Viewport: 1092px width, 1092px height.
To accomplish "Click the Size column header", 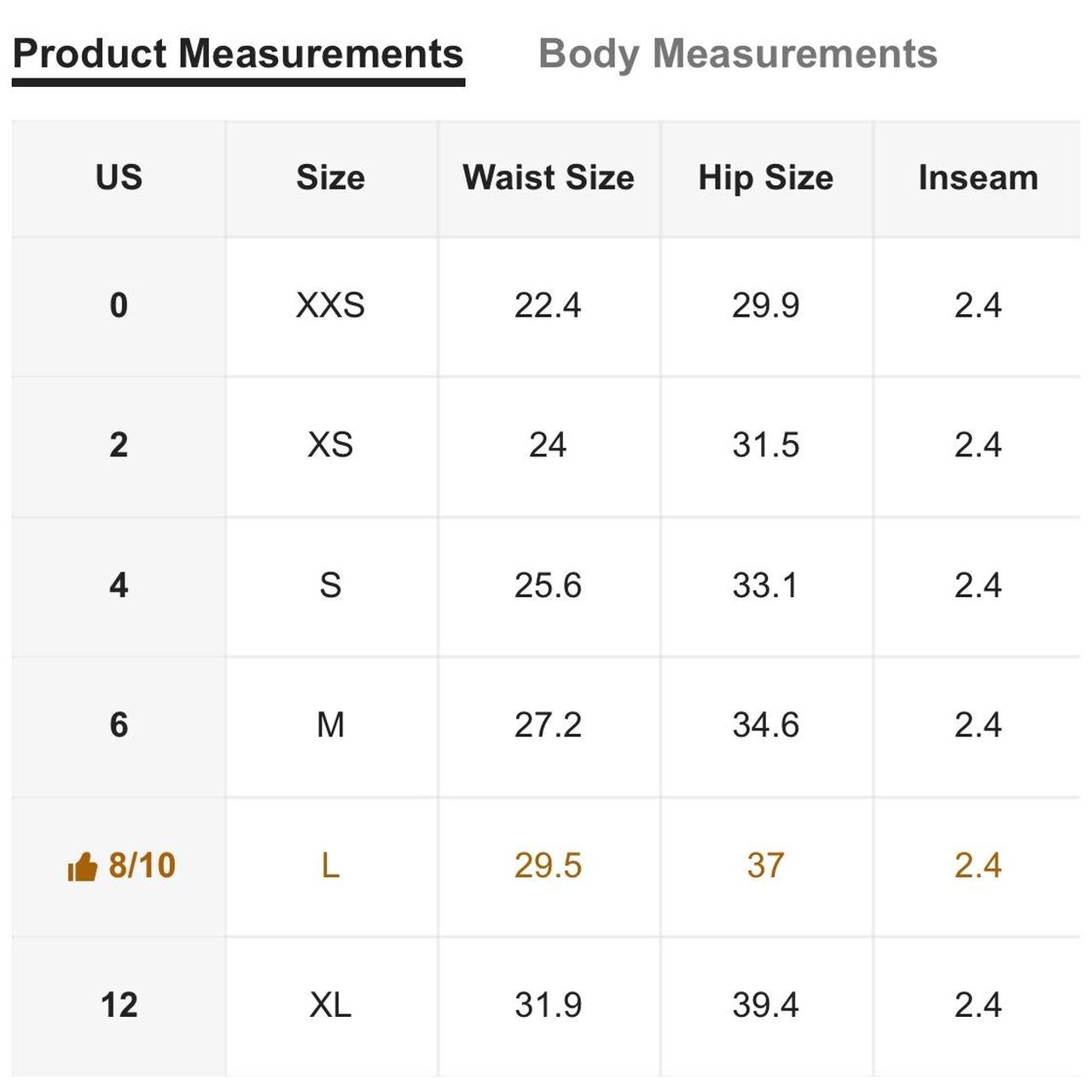I will (x=331, y=177).
